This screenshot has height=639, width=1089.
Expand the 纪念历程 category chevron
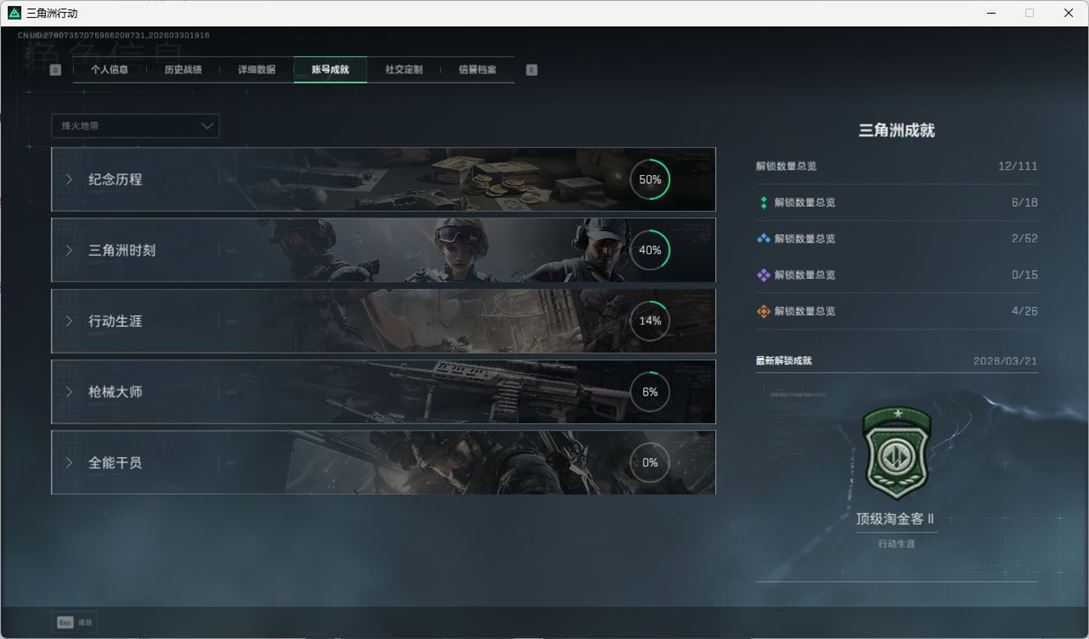pos(69,179)
